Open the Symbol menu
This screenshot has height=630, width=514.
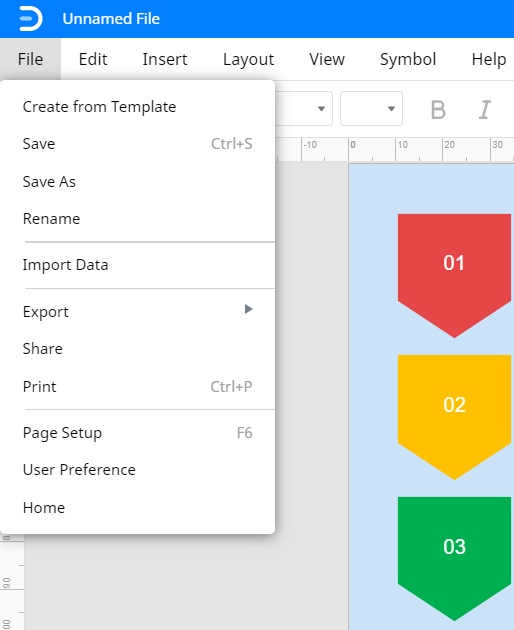click(x=408, y=59)
